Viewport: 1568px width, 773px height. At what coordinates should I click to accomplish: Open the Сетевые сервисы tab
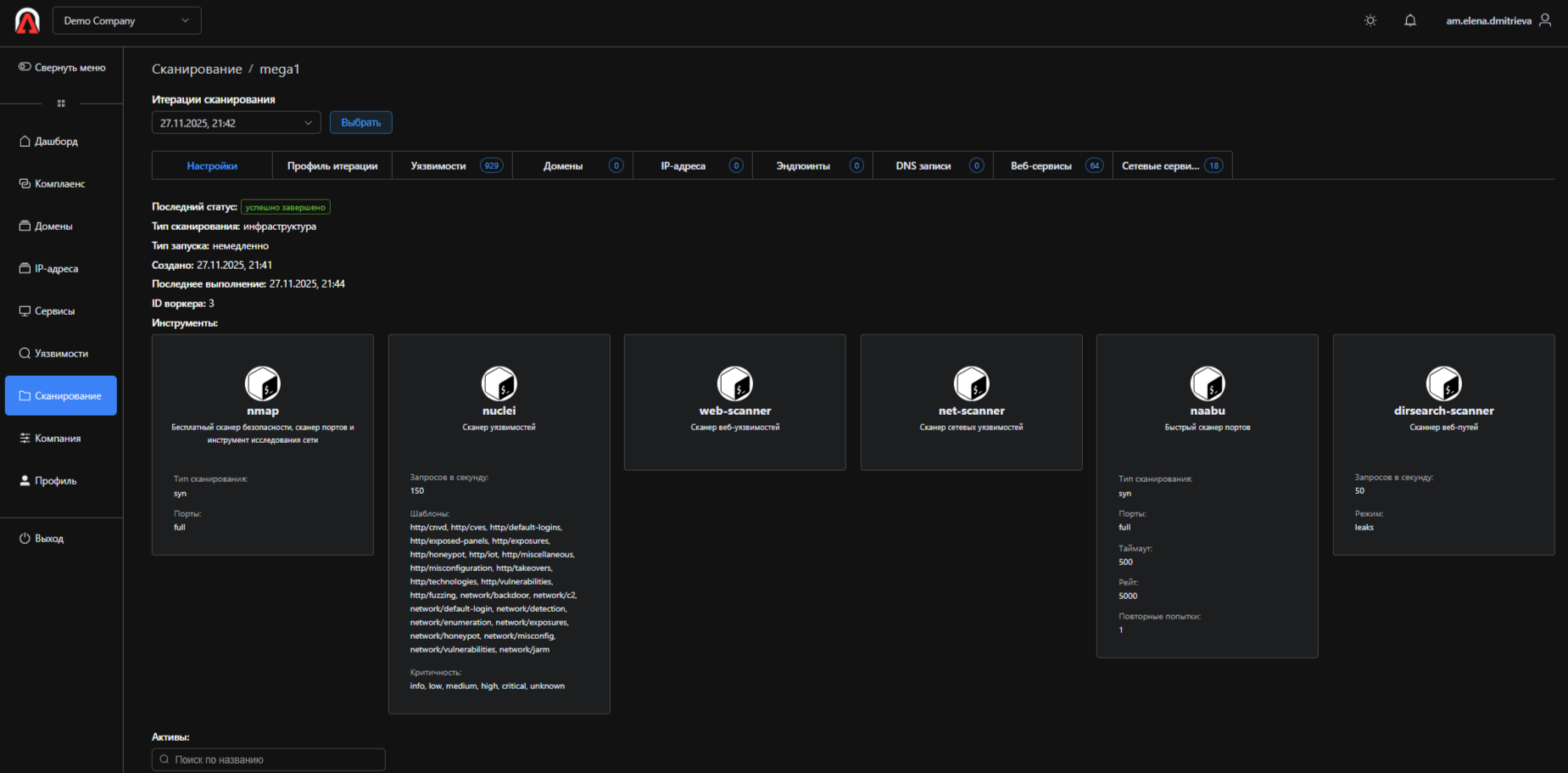click(x=1173, y=165)
